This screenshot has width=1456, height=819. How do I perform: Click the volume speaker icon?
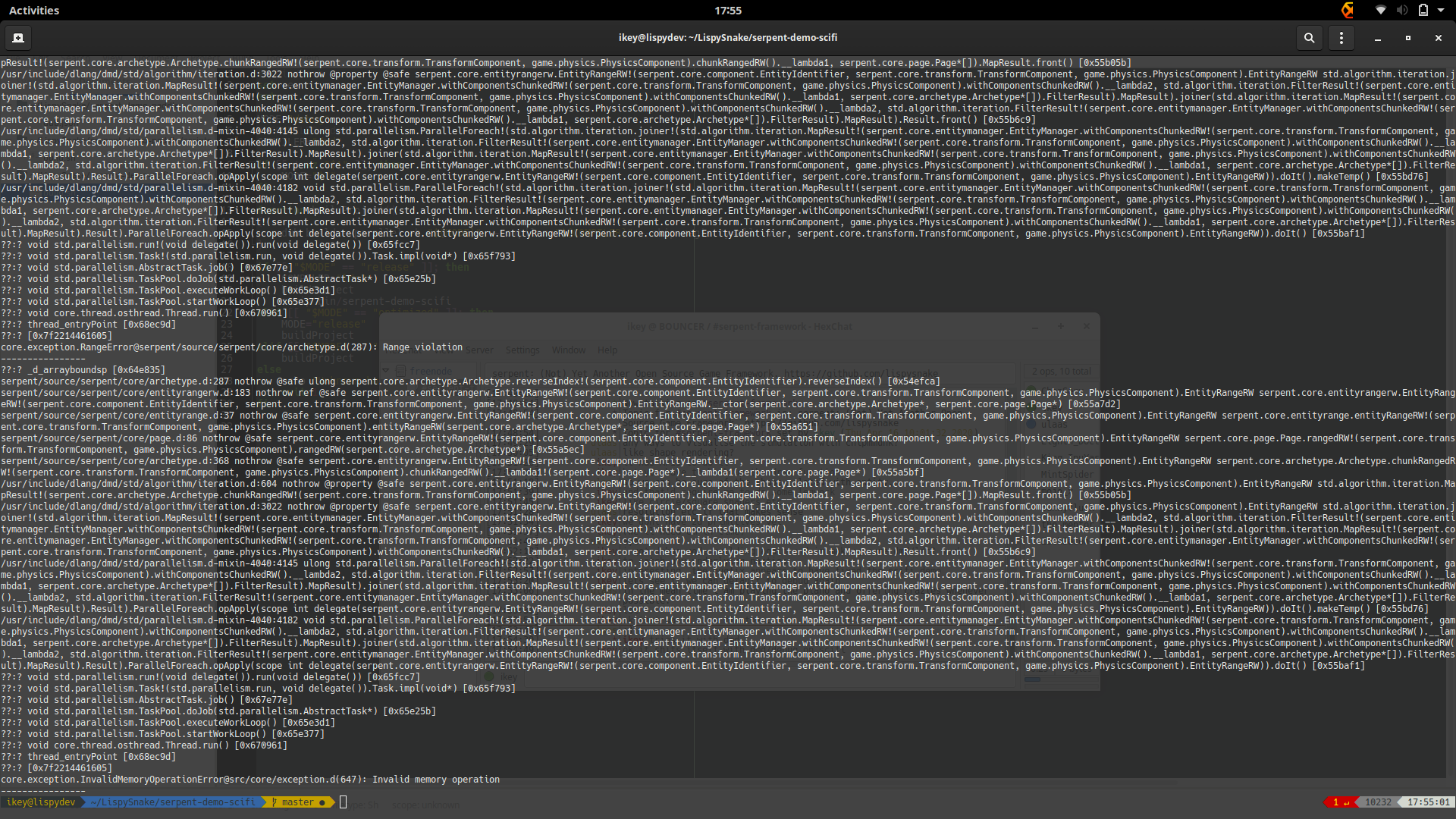tap(1402, 11)
